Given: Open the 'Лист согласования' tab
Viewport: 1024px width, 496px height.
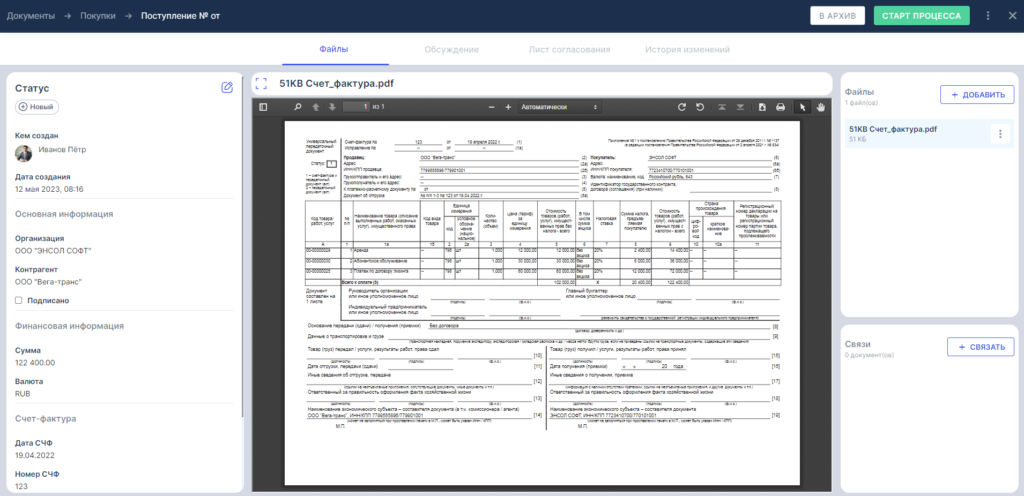Looking at the screenshot, I should tap(569, 50).
